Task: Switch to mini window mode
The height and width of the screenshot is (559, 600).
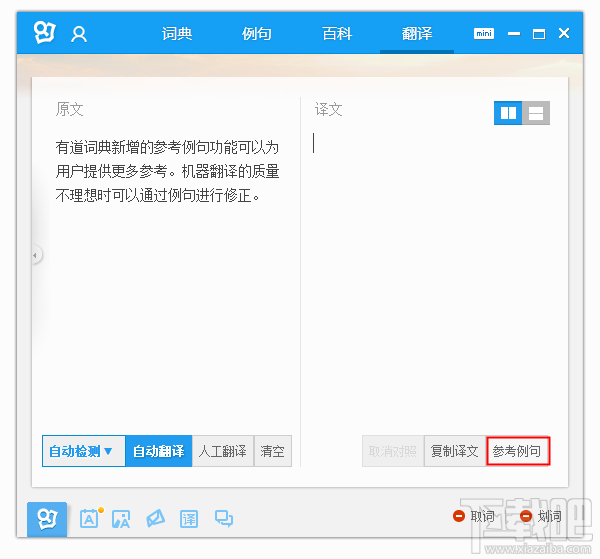Action: 484,34
